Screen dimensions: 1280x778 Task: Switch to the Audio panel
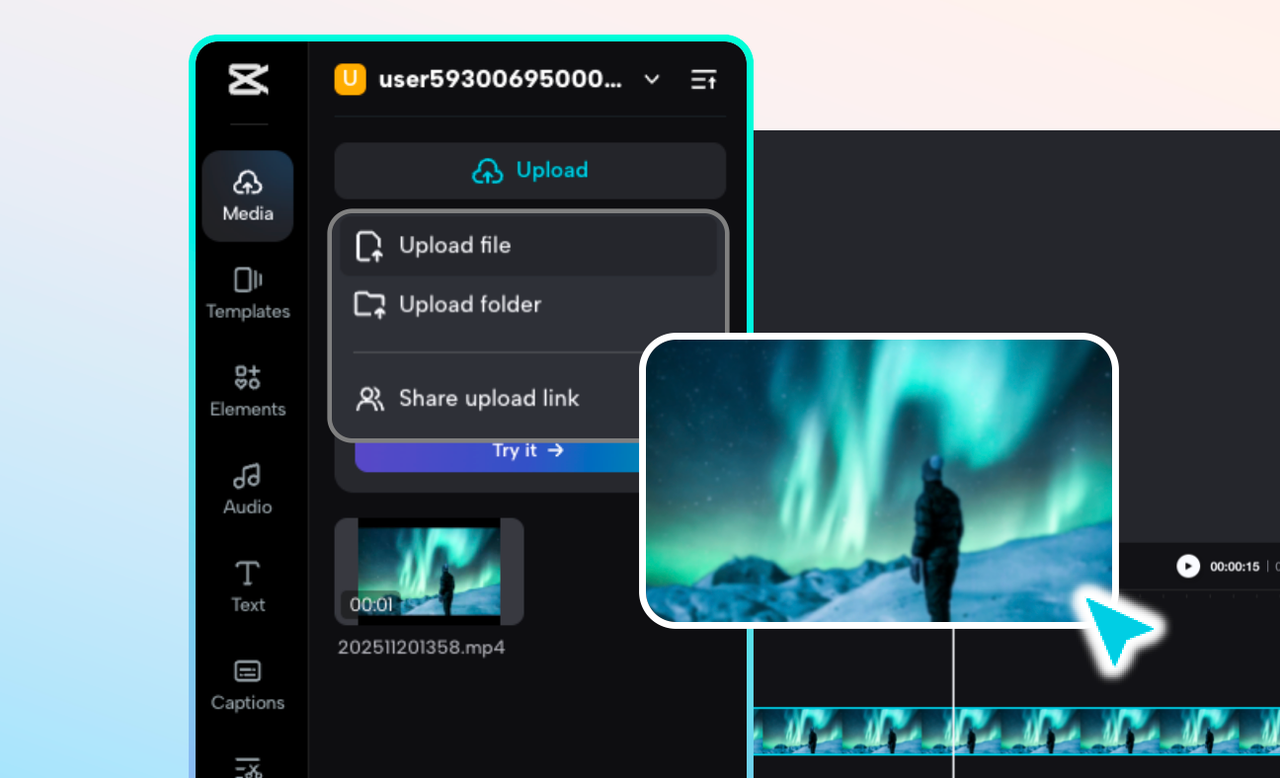tap(247, 489)
